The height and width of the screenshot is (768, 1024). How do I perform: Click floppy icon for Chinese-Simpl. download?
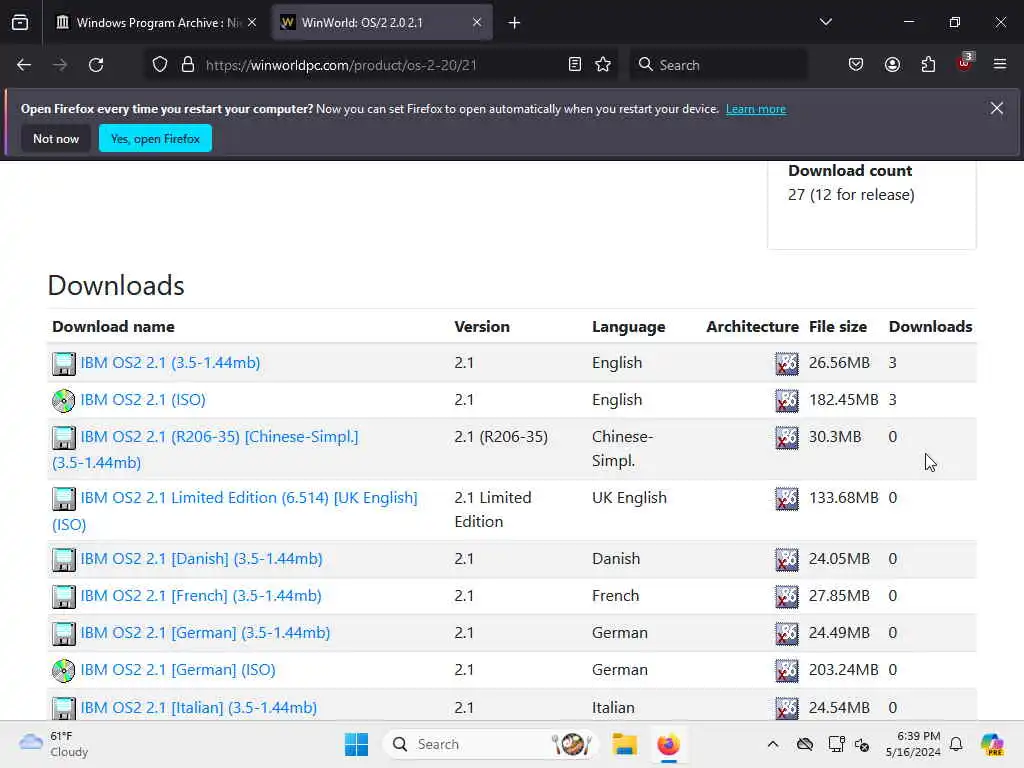[64, 438]
